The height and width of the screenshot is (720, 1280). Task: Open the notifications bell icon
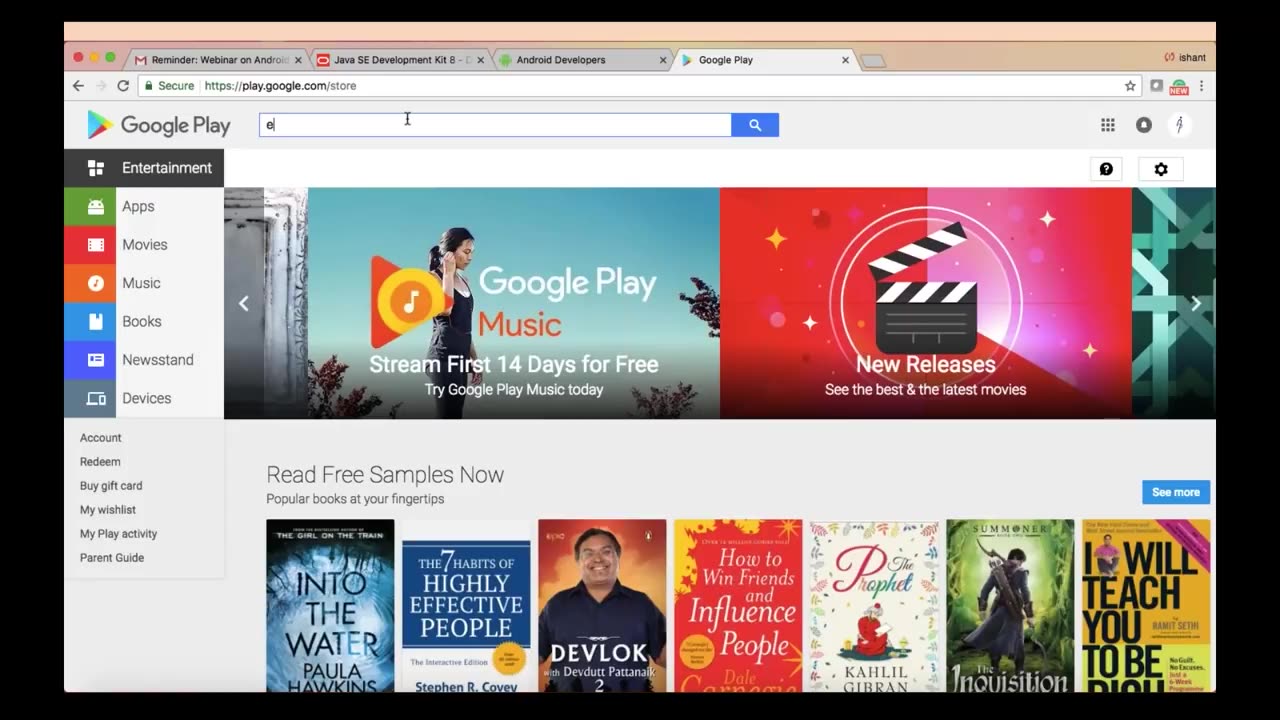point(1144,125)
